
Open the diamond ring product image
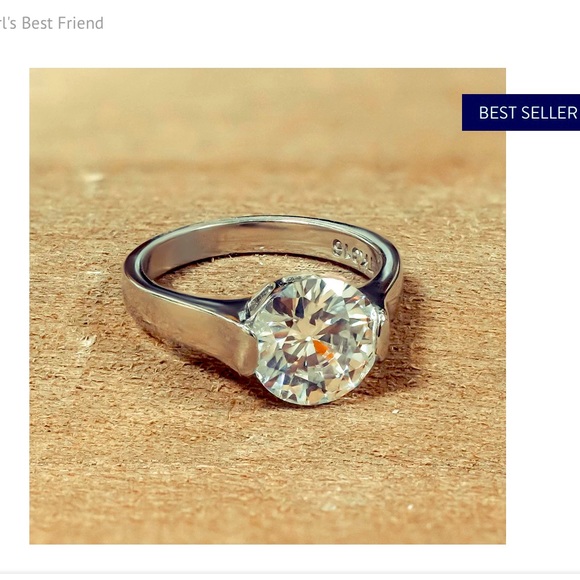click(x=267, y=306)
